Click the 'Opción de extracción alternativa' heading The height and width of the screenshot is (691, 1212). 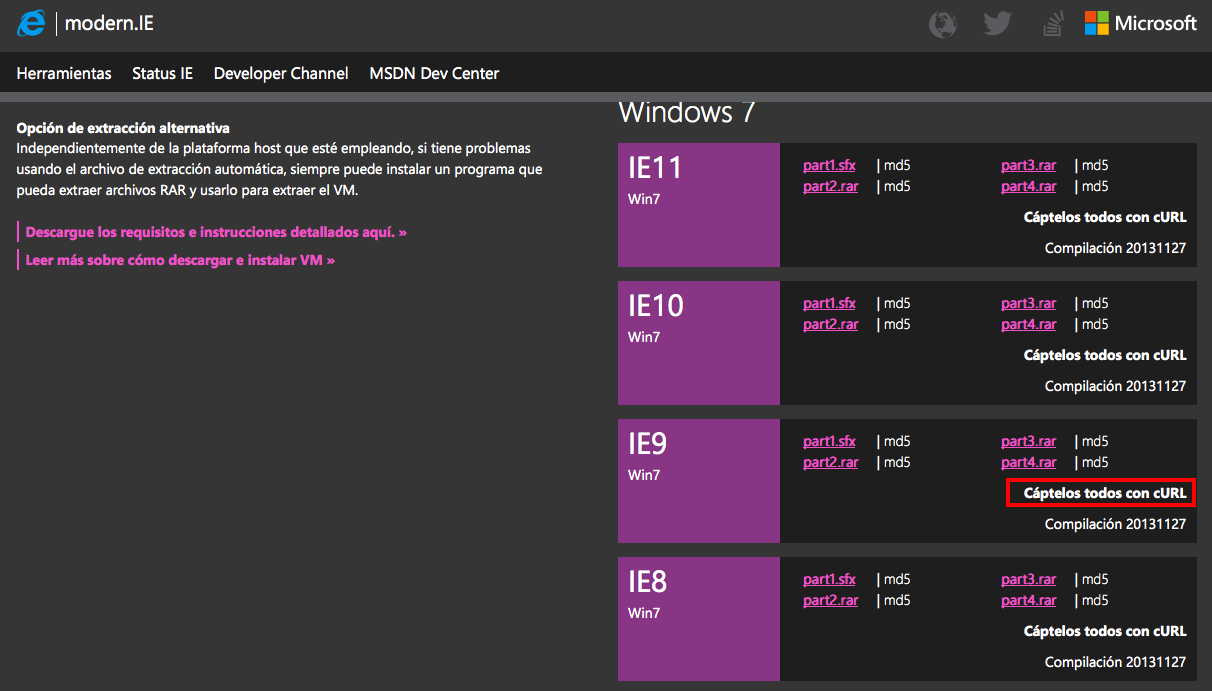pyautogui.click(x=123, y=128)
